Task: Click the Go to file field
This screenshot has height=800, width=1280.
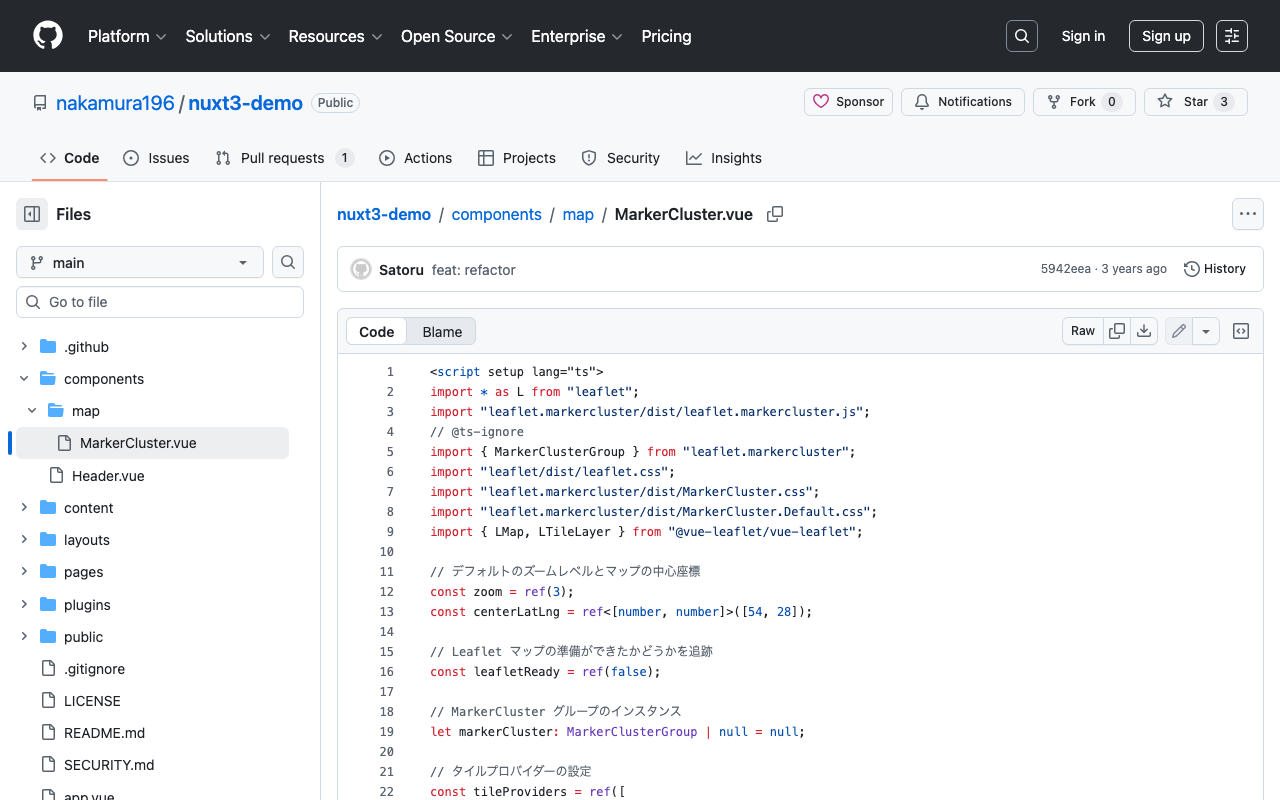Action: coord(160,302)
